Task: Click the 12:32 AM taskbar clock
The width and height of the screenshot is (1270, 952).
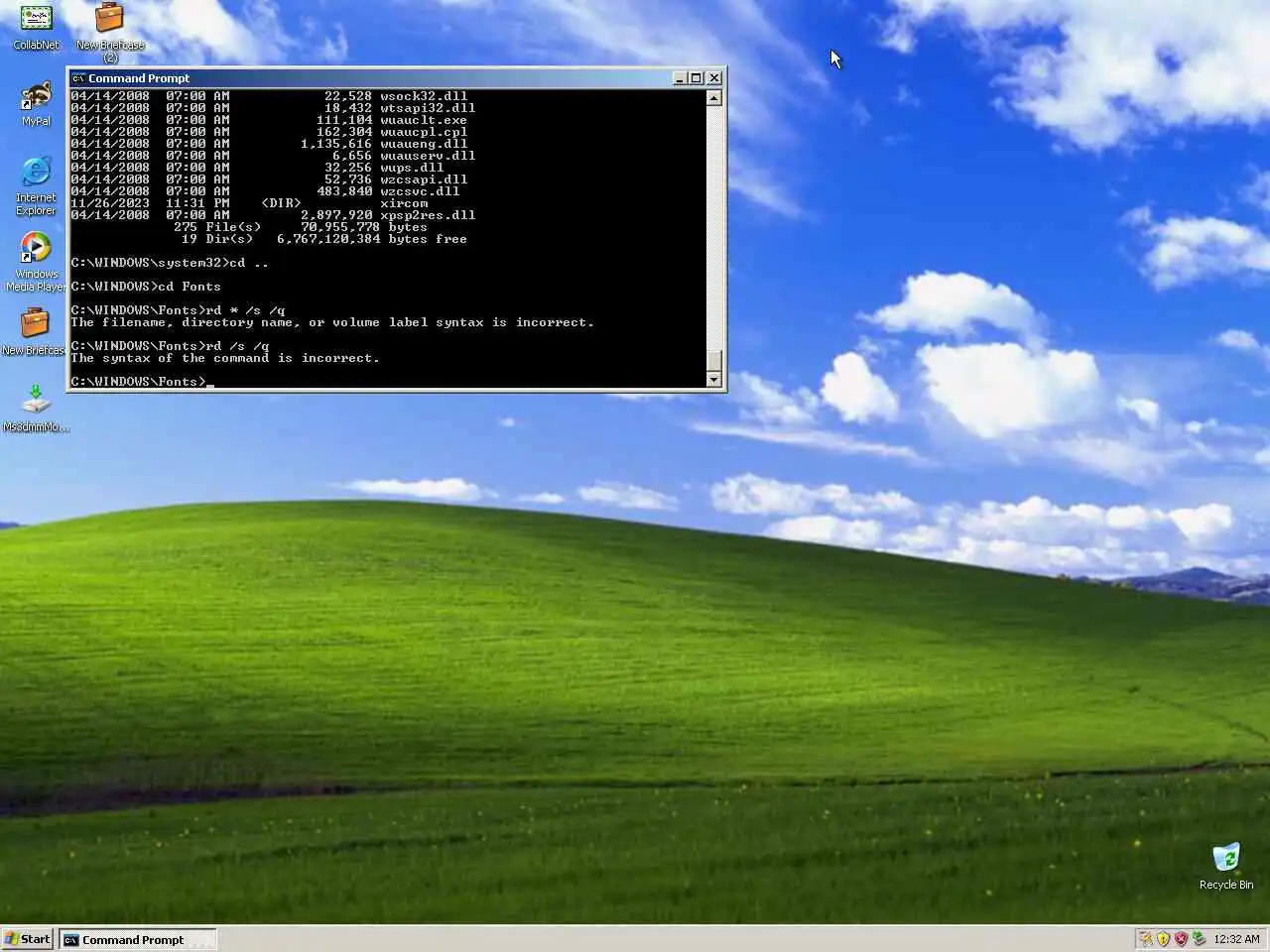Action: click(1236, 939)
